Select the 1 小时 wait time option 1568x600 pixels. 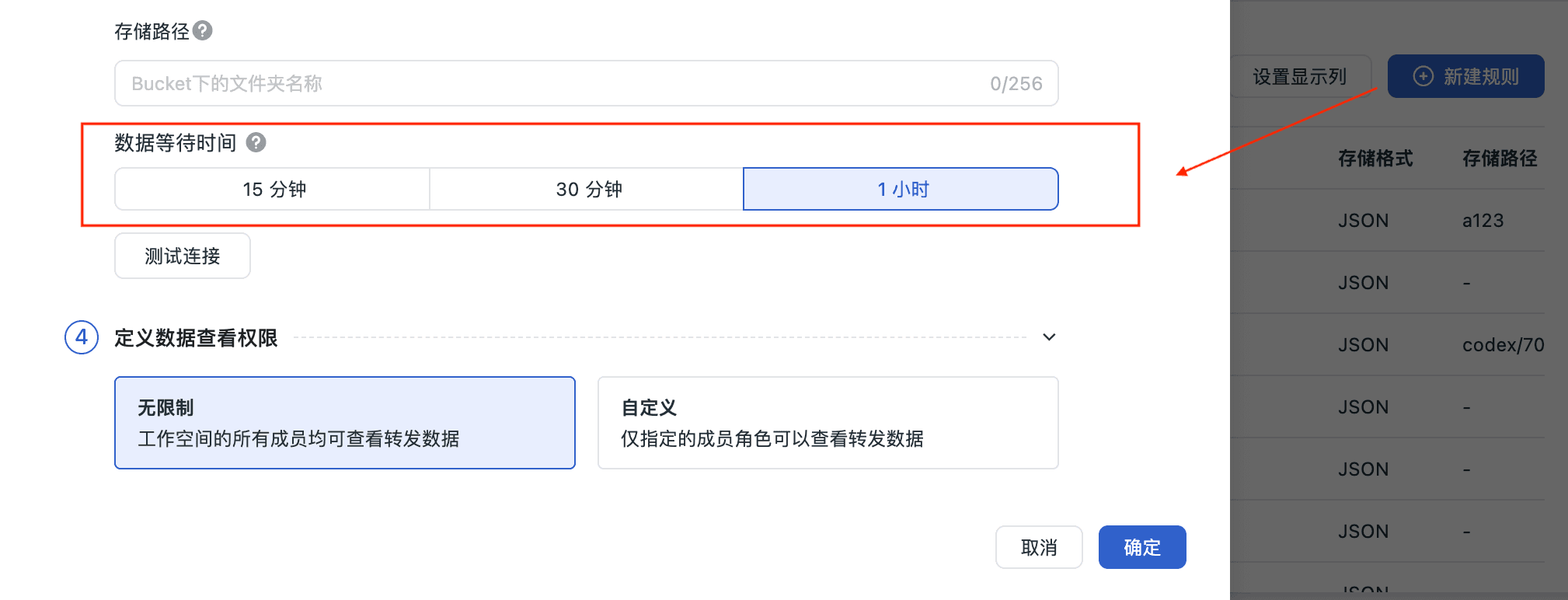901,189
